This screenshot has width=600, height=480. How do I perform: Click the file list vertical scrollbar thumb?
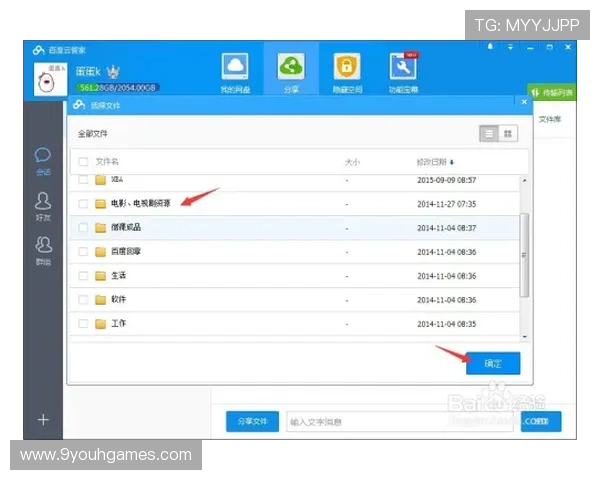525,255
